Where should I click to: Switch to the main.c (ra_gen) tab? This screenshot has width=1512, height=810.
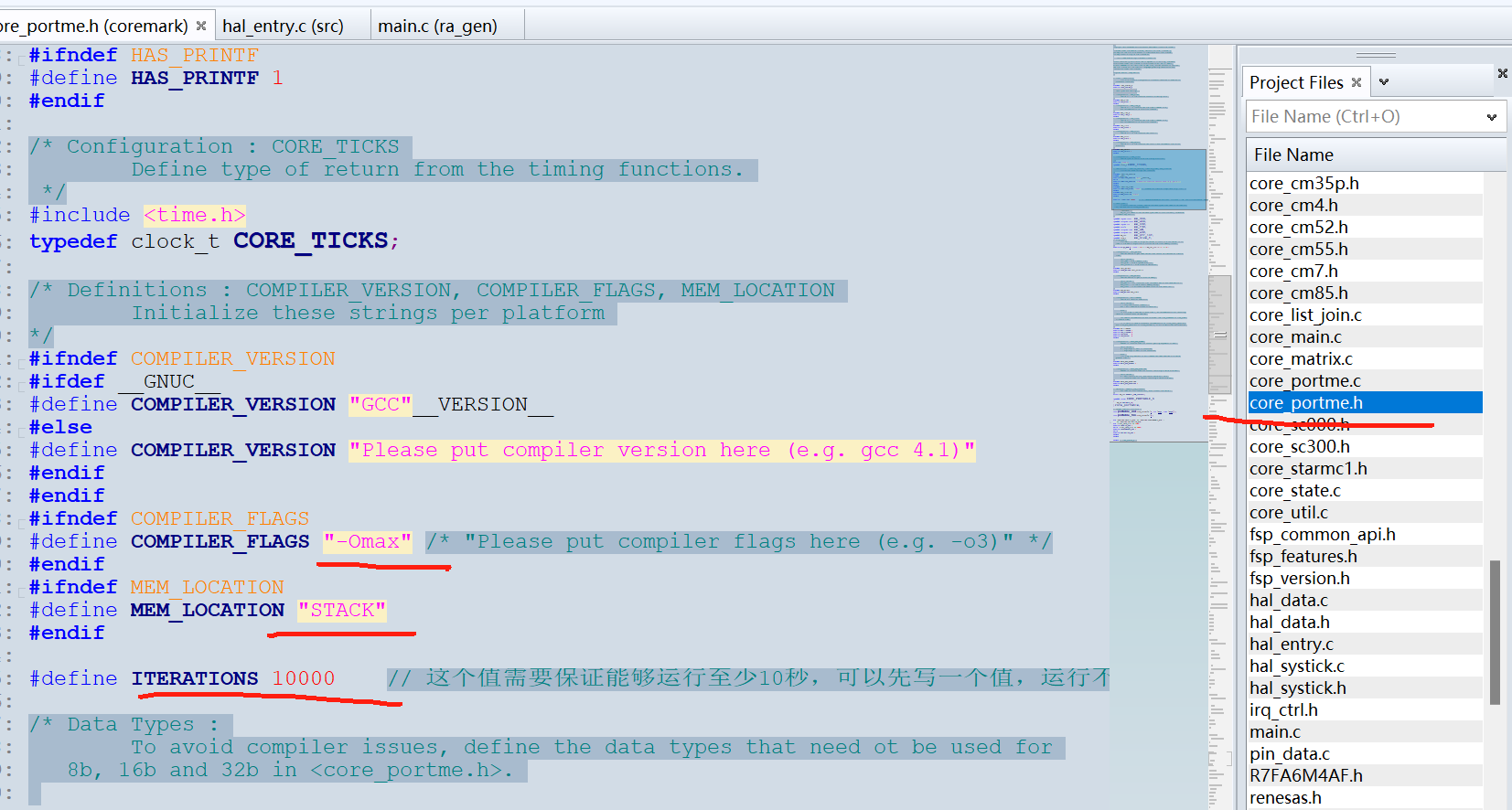click(x=437, y=26)
